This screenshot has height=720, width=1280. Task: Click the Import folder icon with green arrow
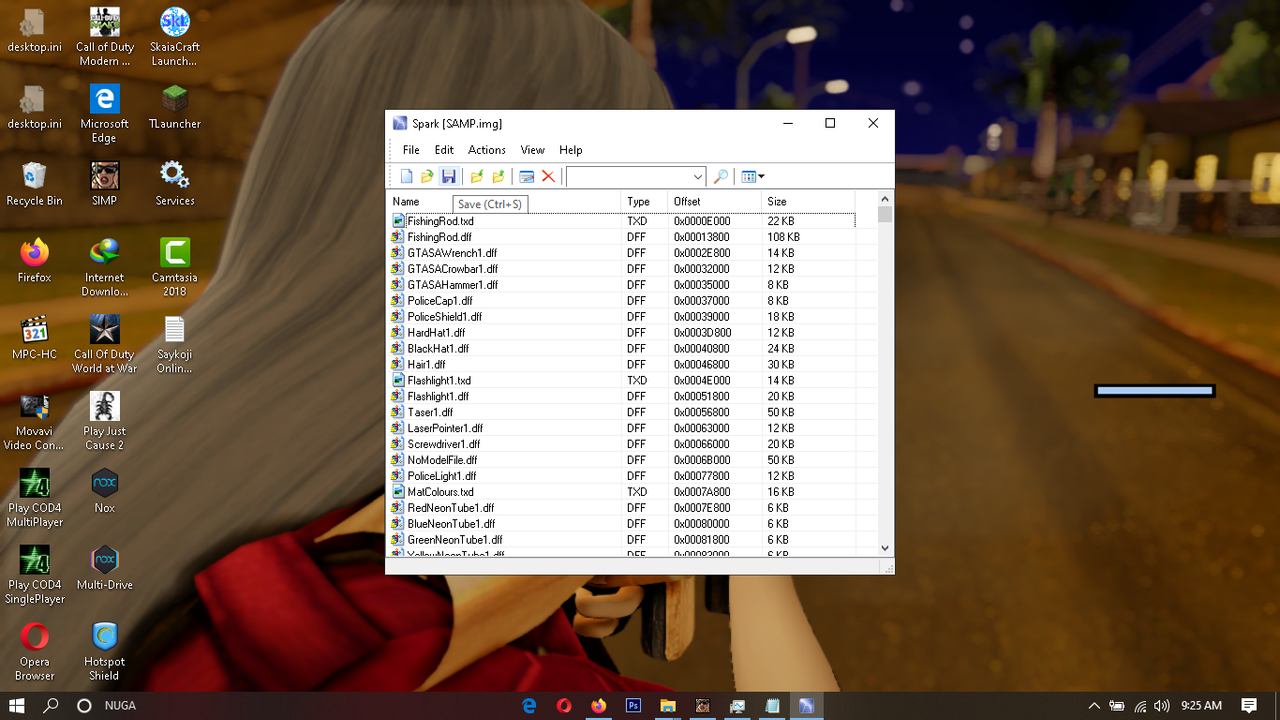477,177
